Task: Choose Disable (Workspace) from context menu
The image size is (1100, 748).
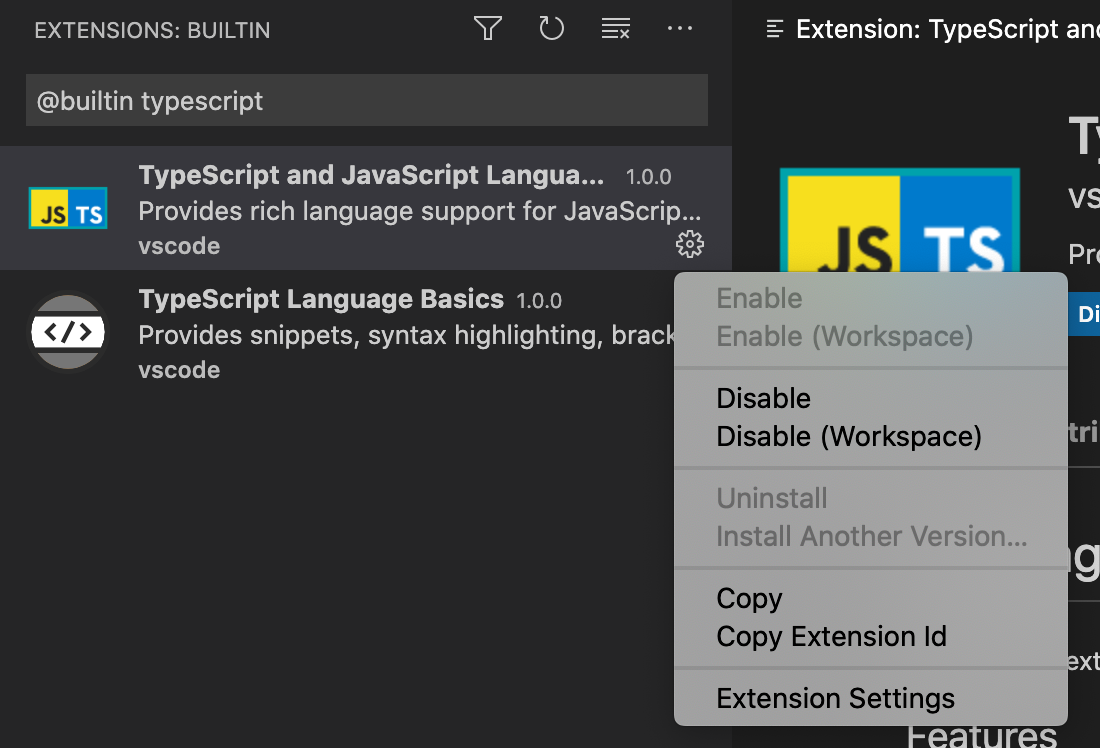Action: point(849,436)
